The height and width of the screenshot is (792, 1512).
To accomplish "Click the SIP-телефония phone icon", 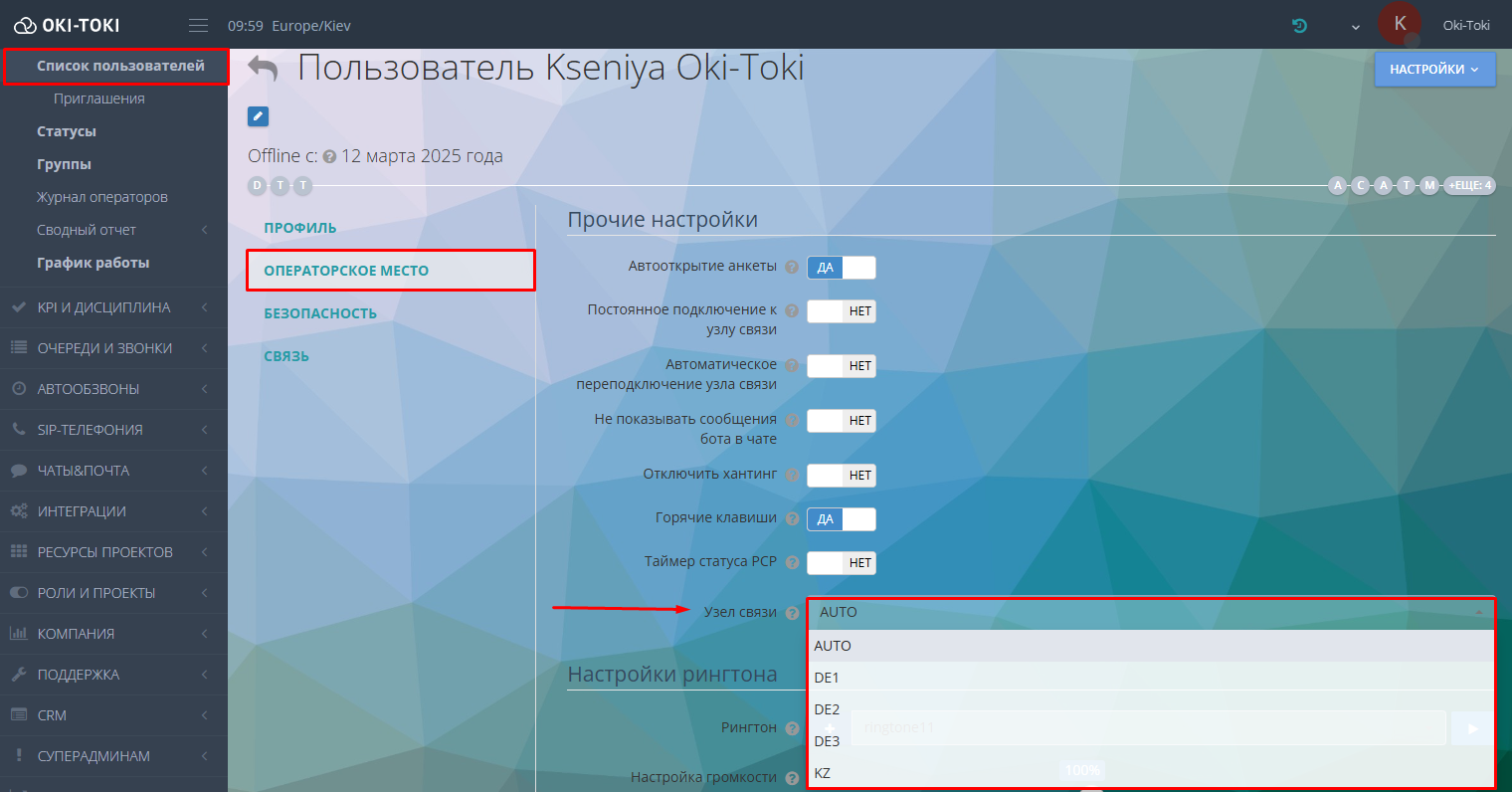I will pyautogui.click(x=18, y=430).
